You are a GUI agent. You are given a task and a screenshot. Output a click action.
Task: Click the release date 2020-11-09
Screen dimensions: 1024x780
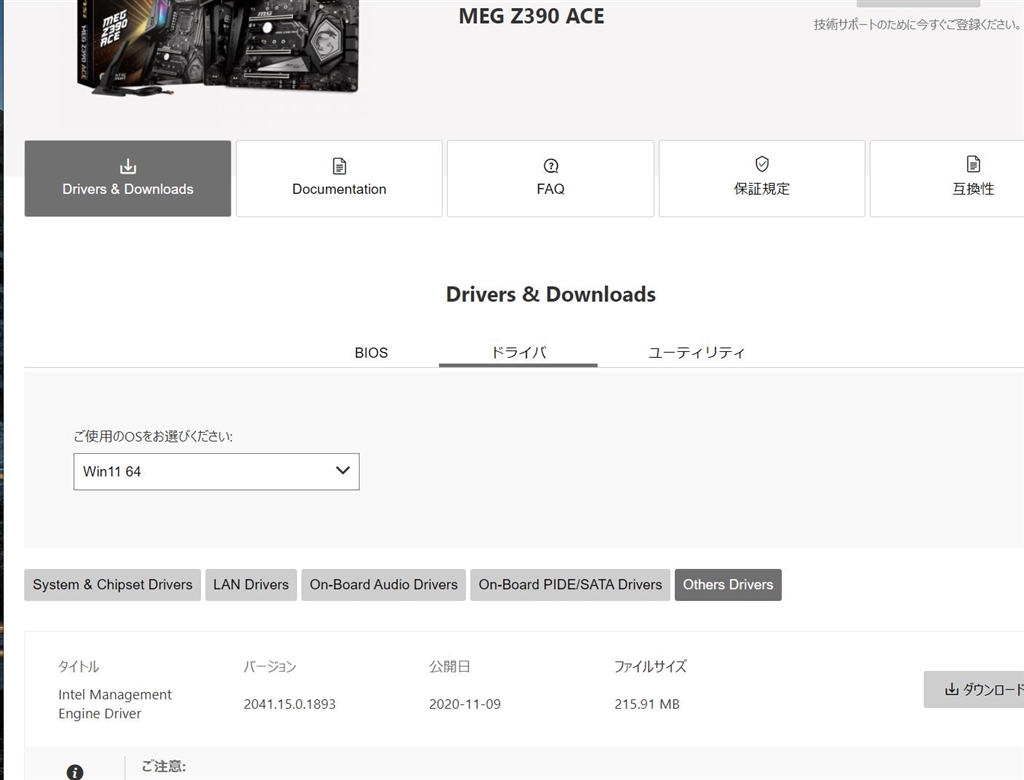(465, 704)
